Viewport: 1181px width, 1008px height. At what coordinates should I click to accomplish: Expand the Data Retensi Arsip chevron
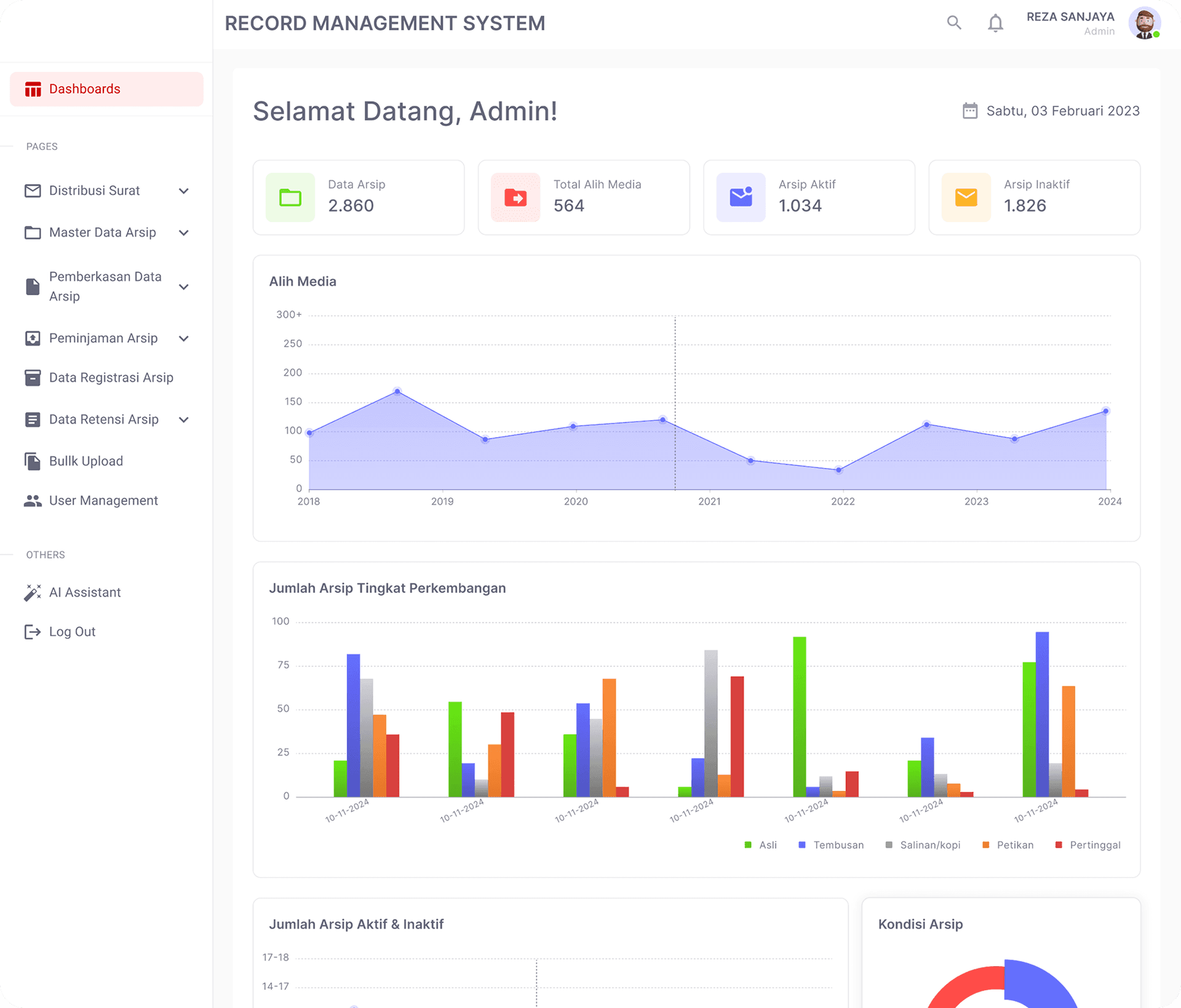click(183, 419)
